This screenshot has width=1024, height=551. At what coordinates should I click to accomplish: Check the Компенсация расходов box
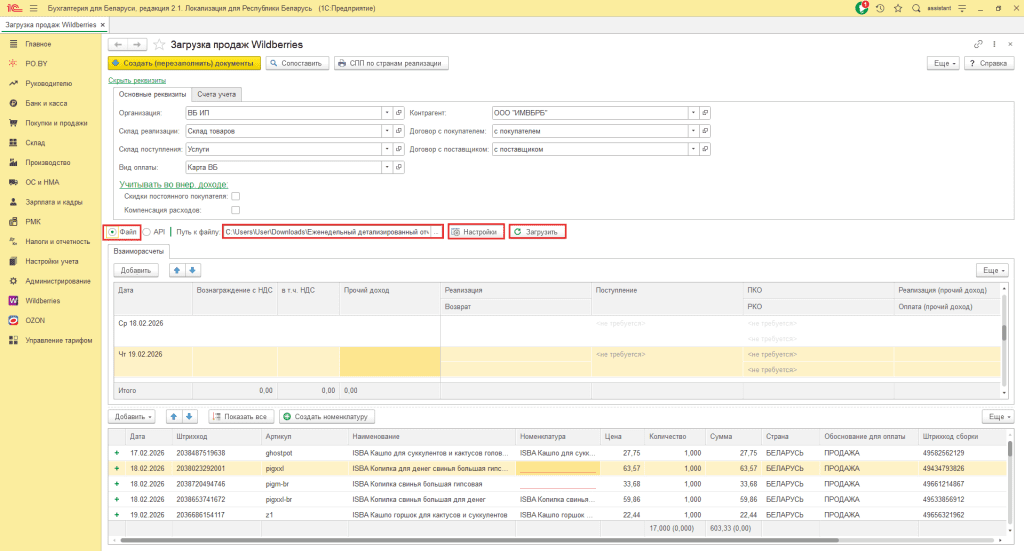[235, 210]
